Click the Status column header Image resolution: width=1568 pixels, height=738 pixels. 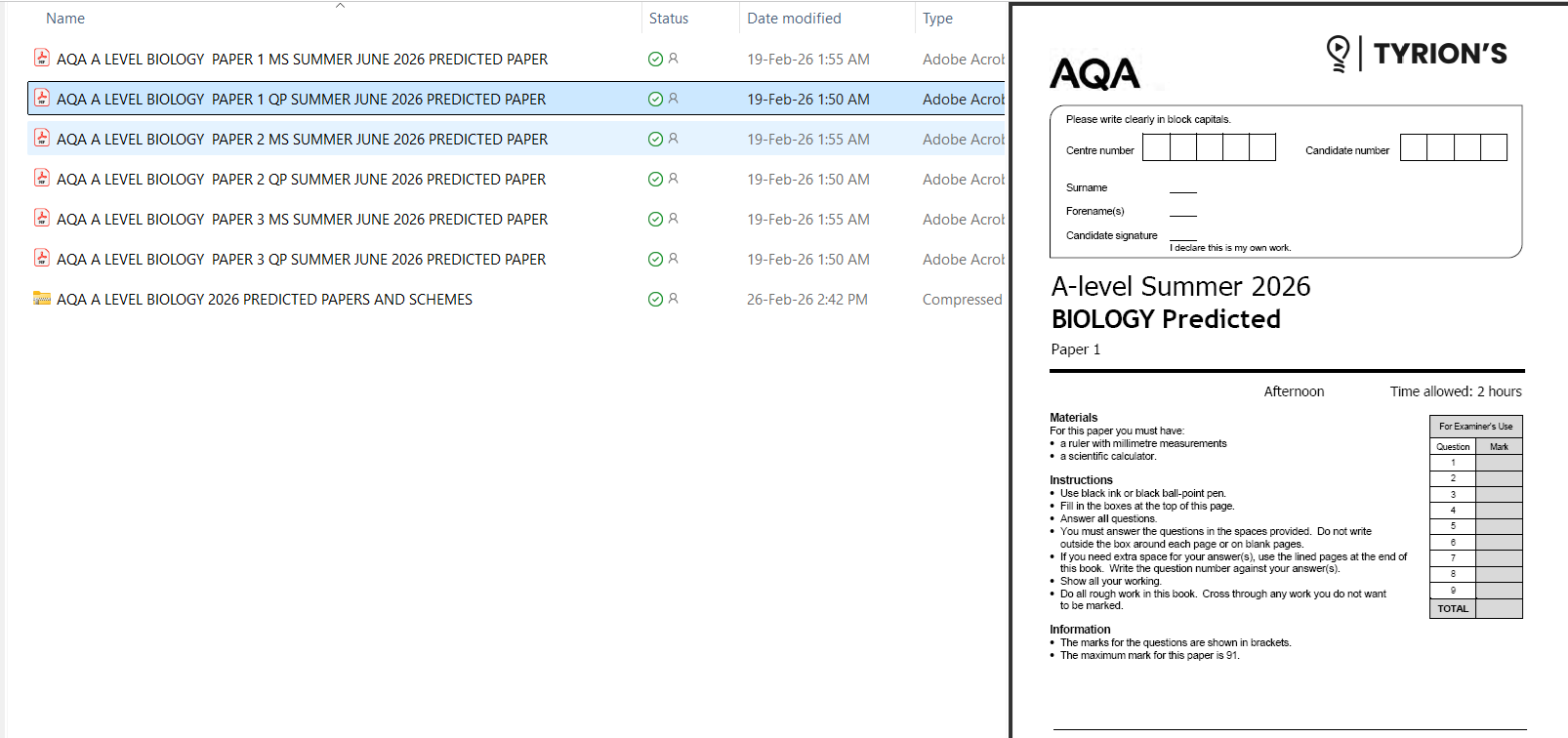point(669,19)
